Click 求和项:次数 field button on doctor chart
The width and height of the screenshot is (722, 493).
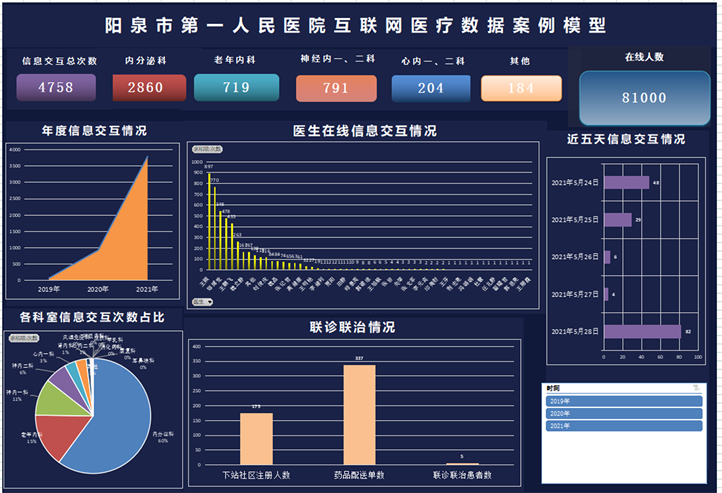click(207, 148)
